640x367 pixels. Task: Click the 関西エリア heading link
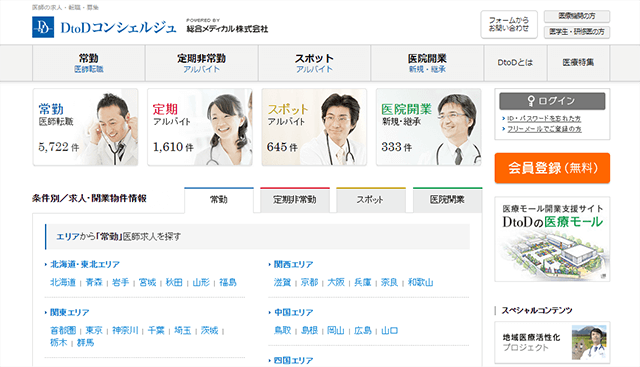[293, 265]
